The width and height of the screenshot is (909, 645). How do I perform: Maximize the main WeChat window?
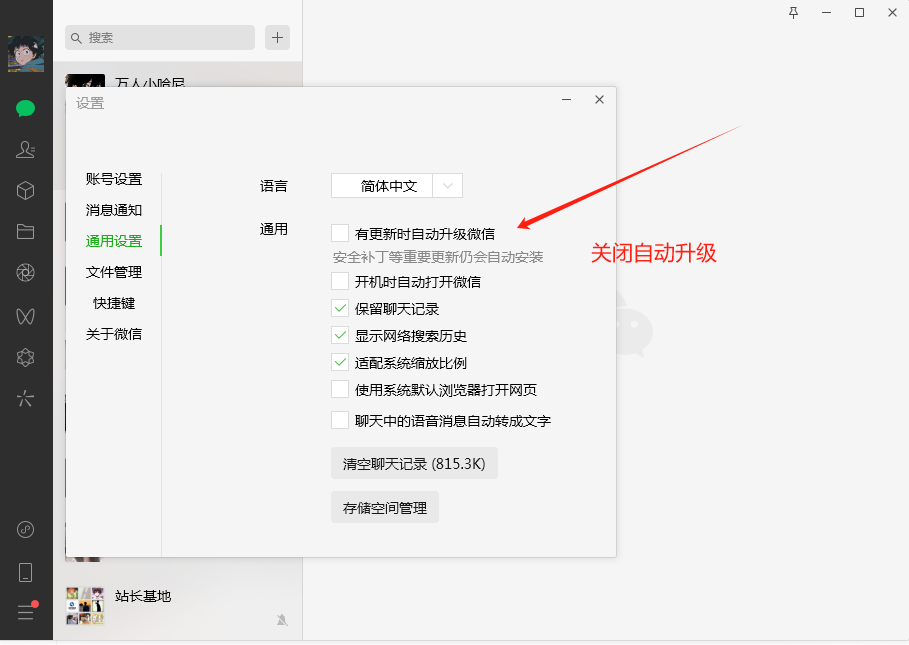pyautogui.click(x=859, y=13)
